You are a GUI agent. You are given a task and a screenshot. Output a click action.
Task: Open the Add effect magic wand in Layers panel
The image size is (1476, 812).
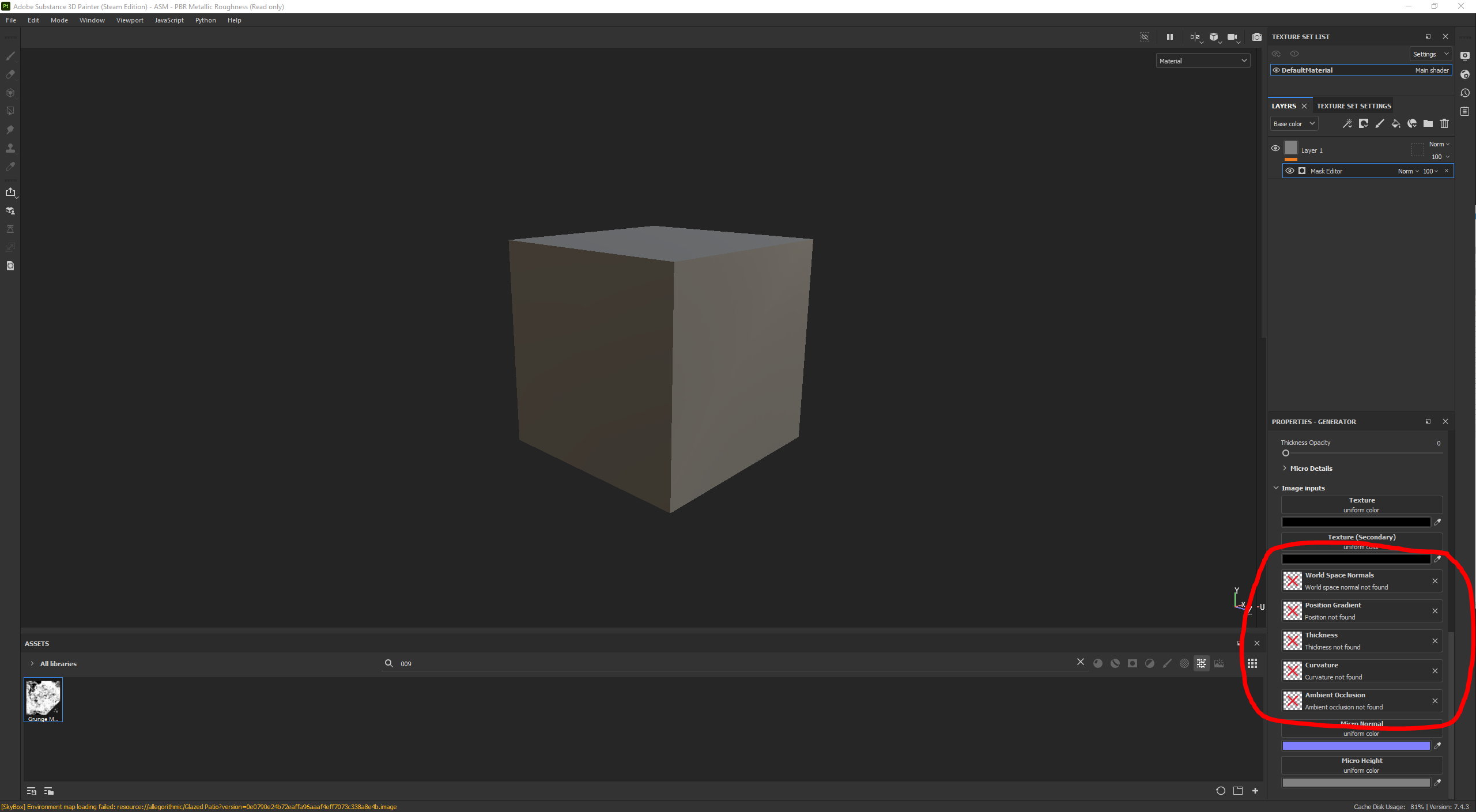tap(1348, 123)
